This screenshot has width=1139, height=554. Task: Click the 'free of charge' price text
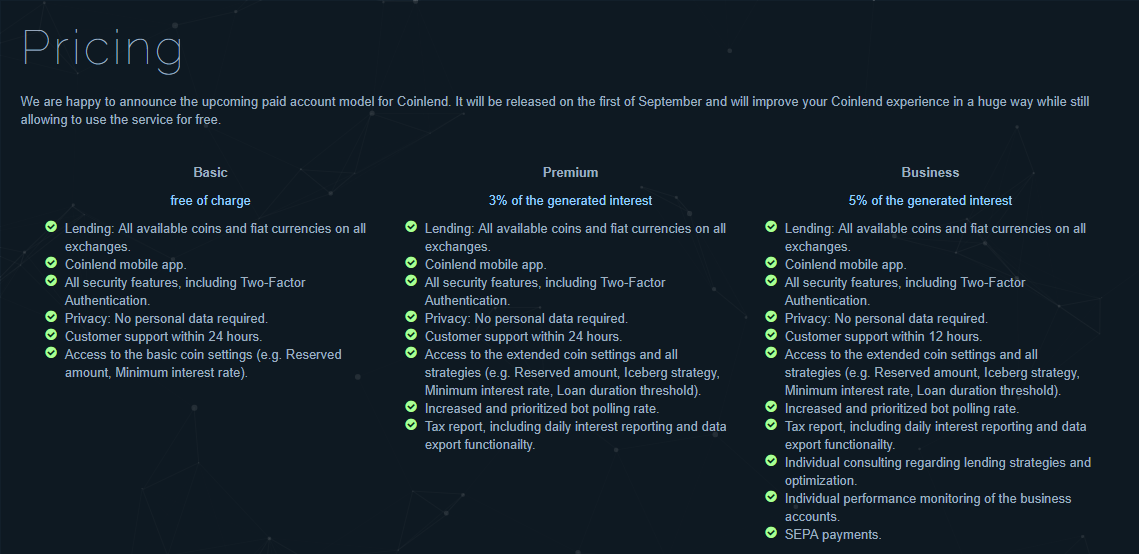[x=211, y=200]
